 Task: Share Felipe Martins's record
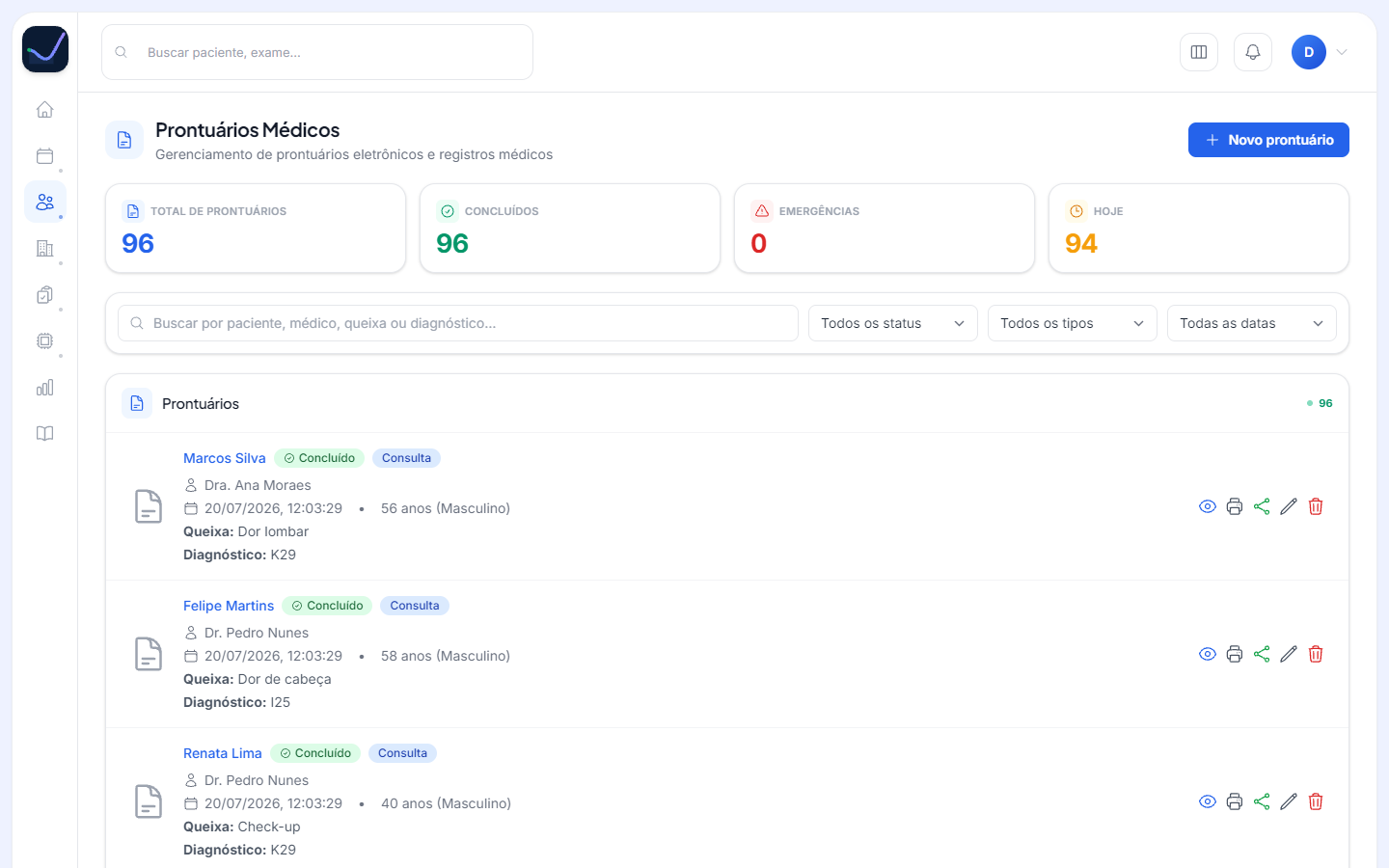click(1262, 654)
